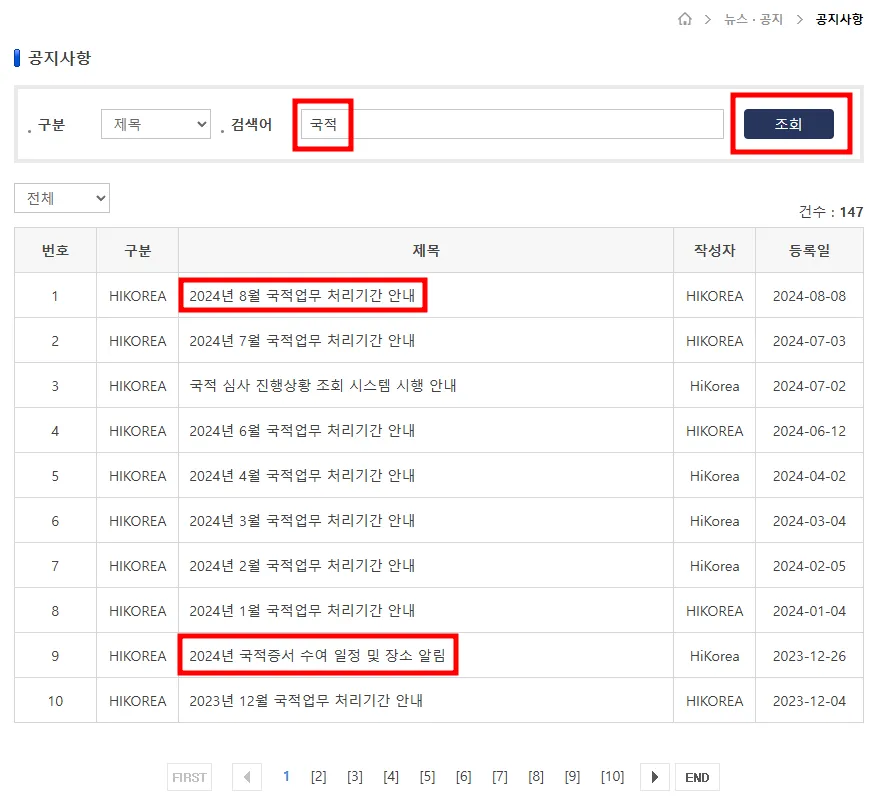Click date cell 2024-04-02
Screen dimensions: 881x807
point(809,476)
